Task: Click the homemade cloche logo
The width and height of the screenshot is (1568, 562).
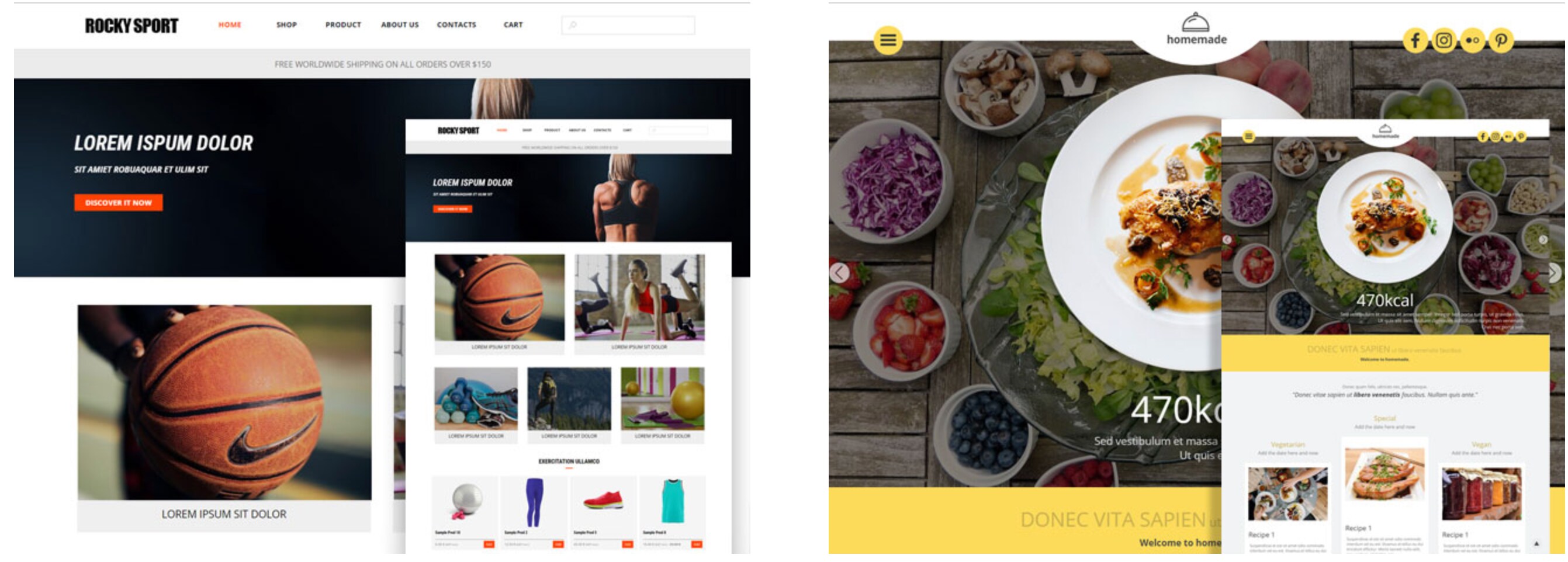Action: [1196, 29]
